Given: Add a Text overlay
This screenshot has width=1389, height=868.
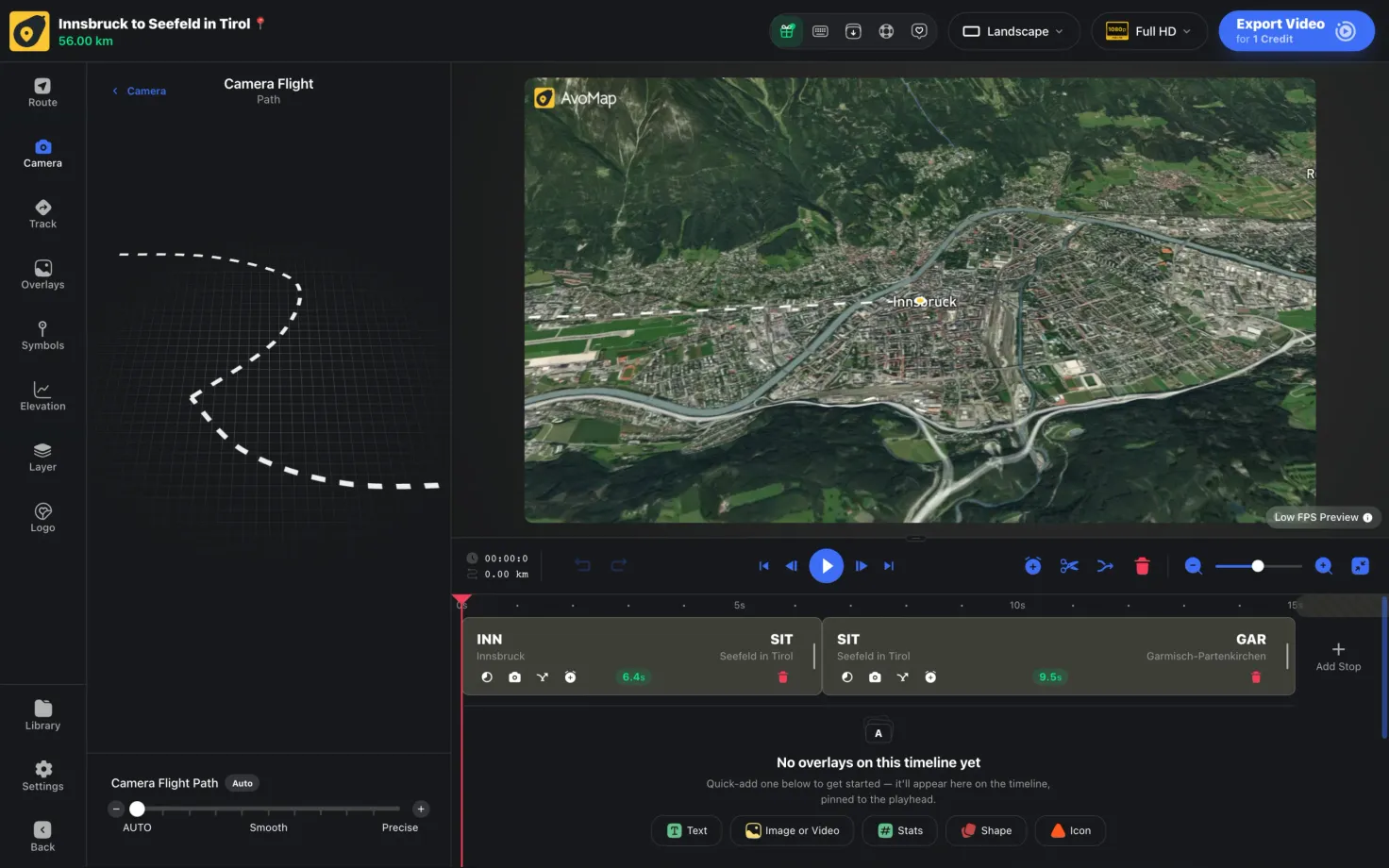Looking at the screenshot, I should click(687, 830).
